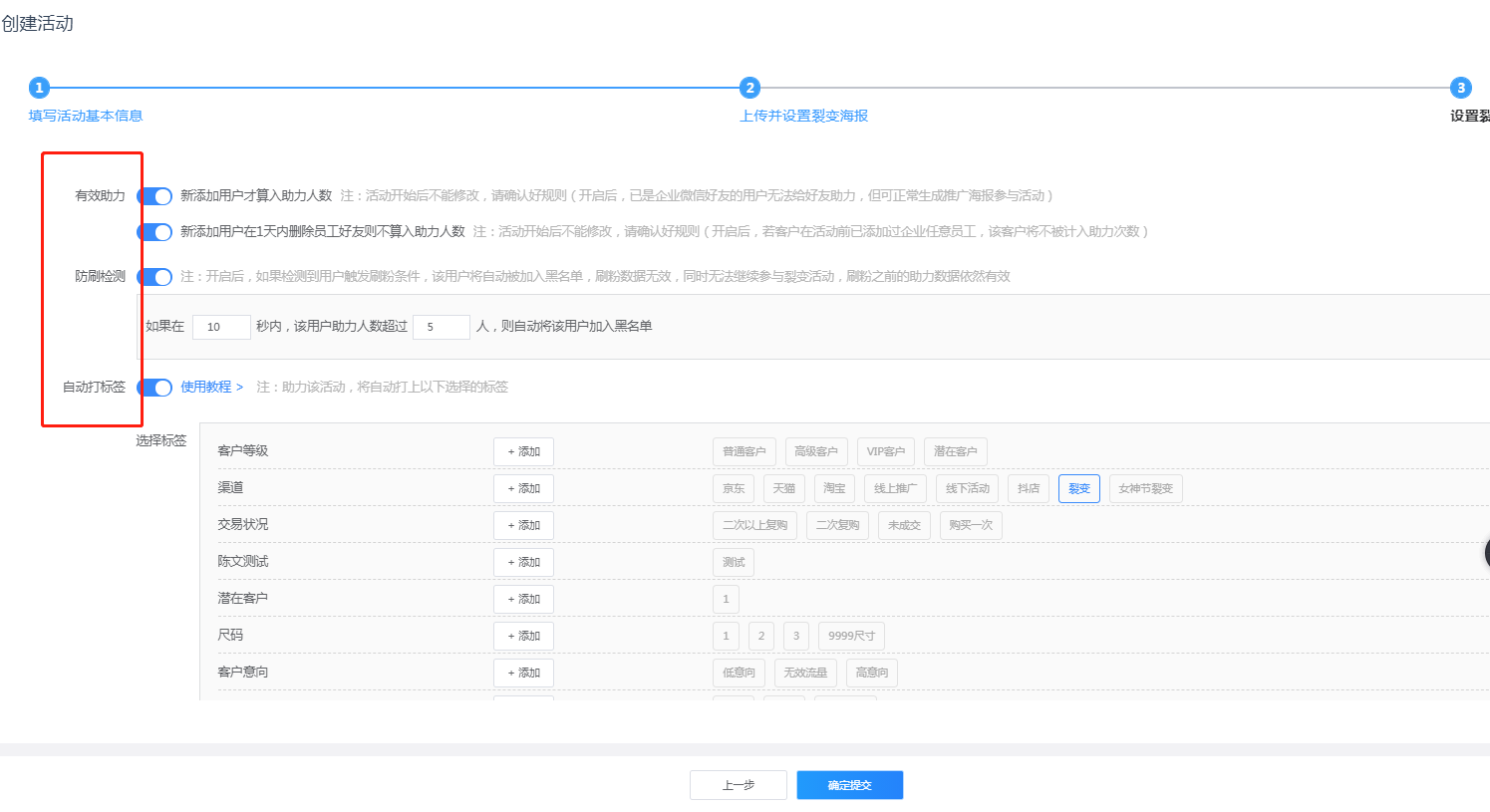
Task: Select the 女神节裂变 tag
Action: tap(1145, 489)
